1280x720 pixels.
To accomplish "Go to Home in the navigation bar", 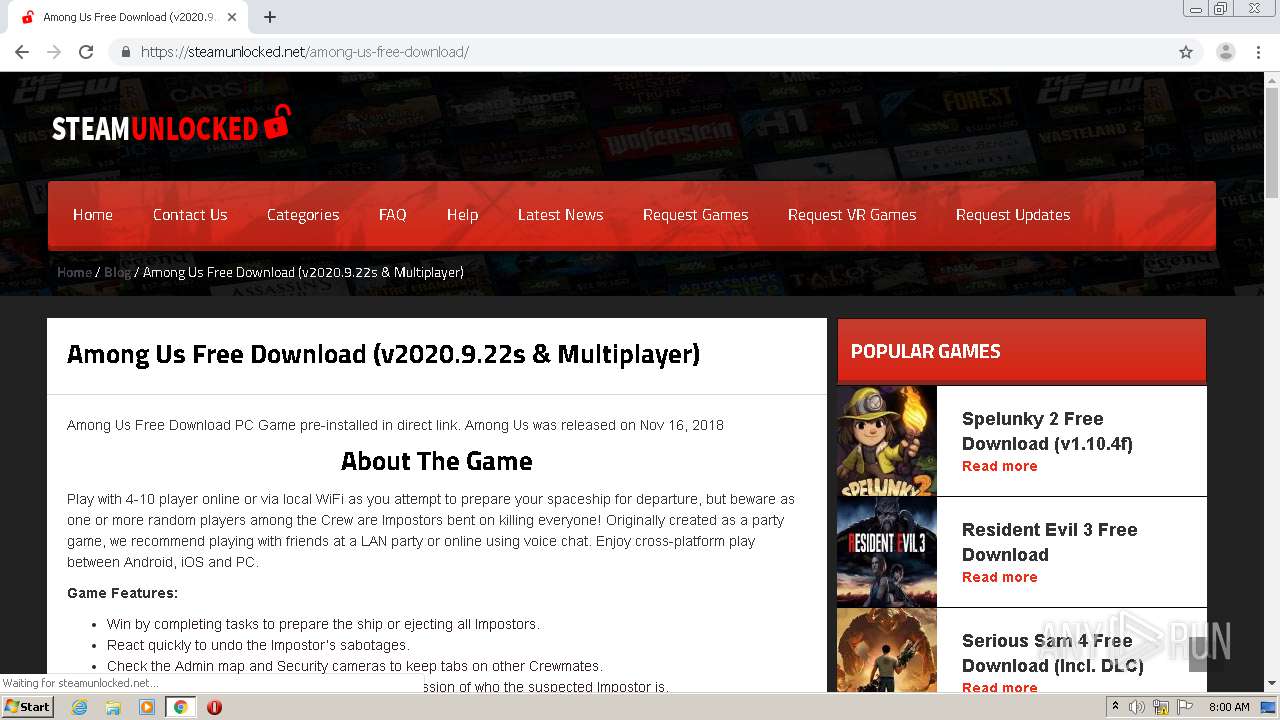I will 93,215.
